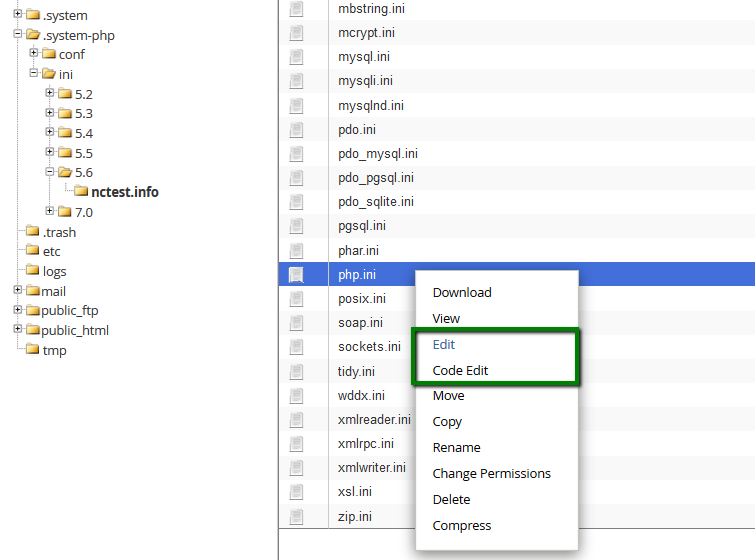
Task: Expand the 7.0 folder node
Action: coord(50,210)
